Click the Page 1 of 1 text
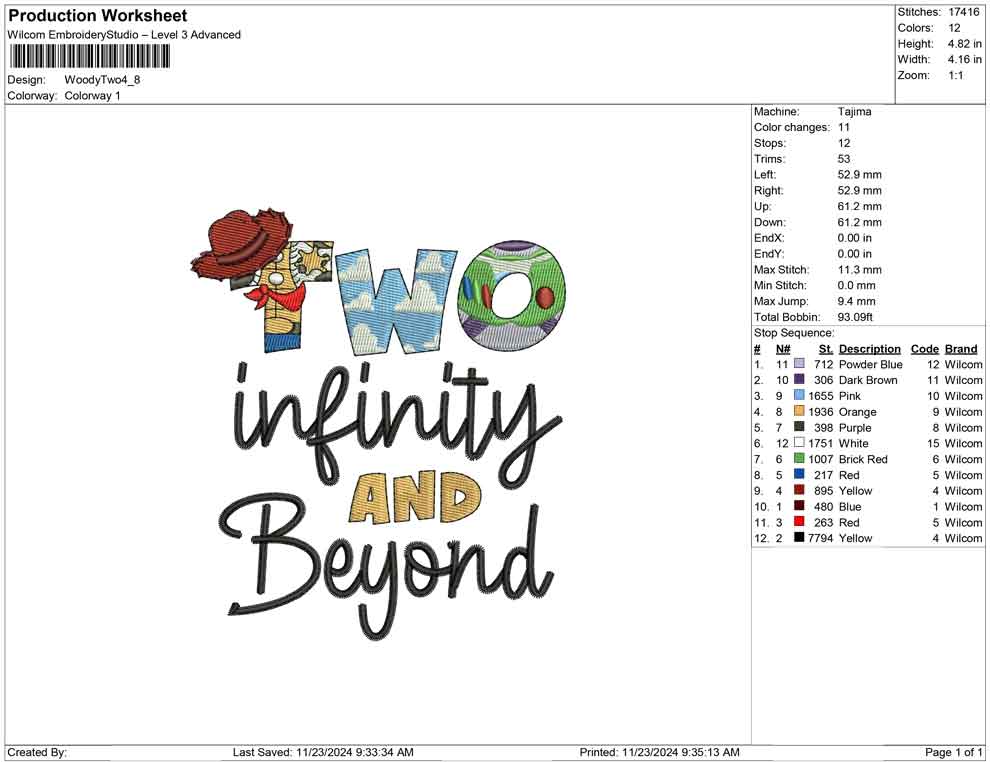990x762 pixels. 953,752
